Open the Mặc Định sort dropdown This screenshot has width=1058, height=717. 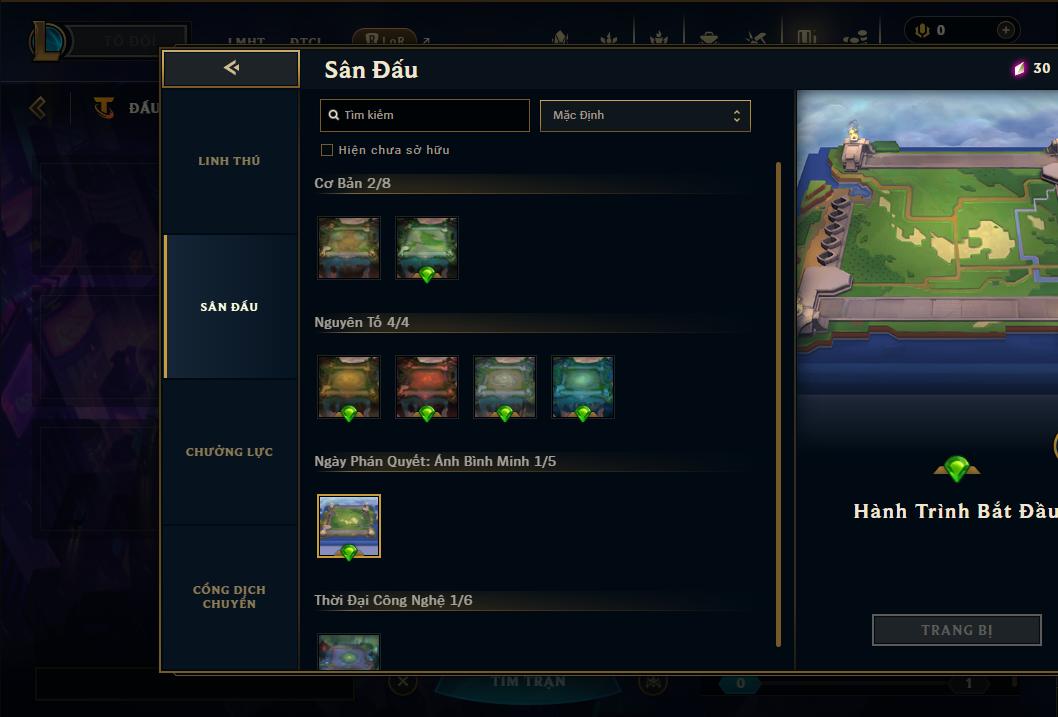coord(645,115)
